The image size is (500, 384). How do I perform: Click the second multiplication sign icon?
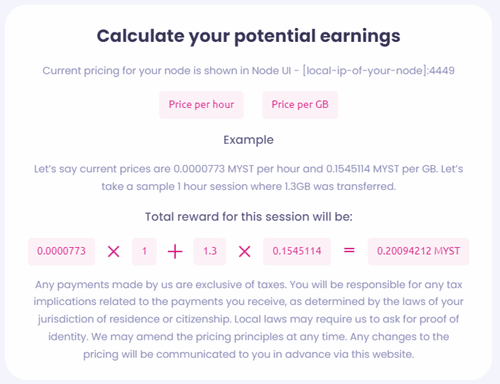tap(245, 251)
